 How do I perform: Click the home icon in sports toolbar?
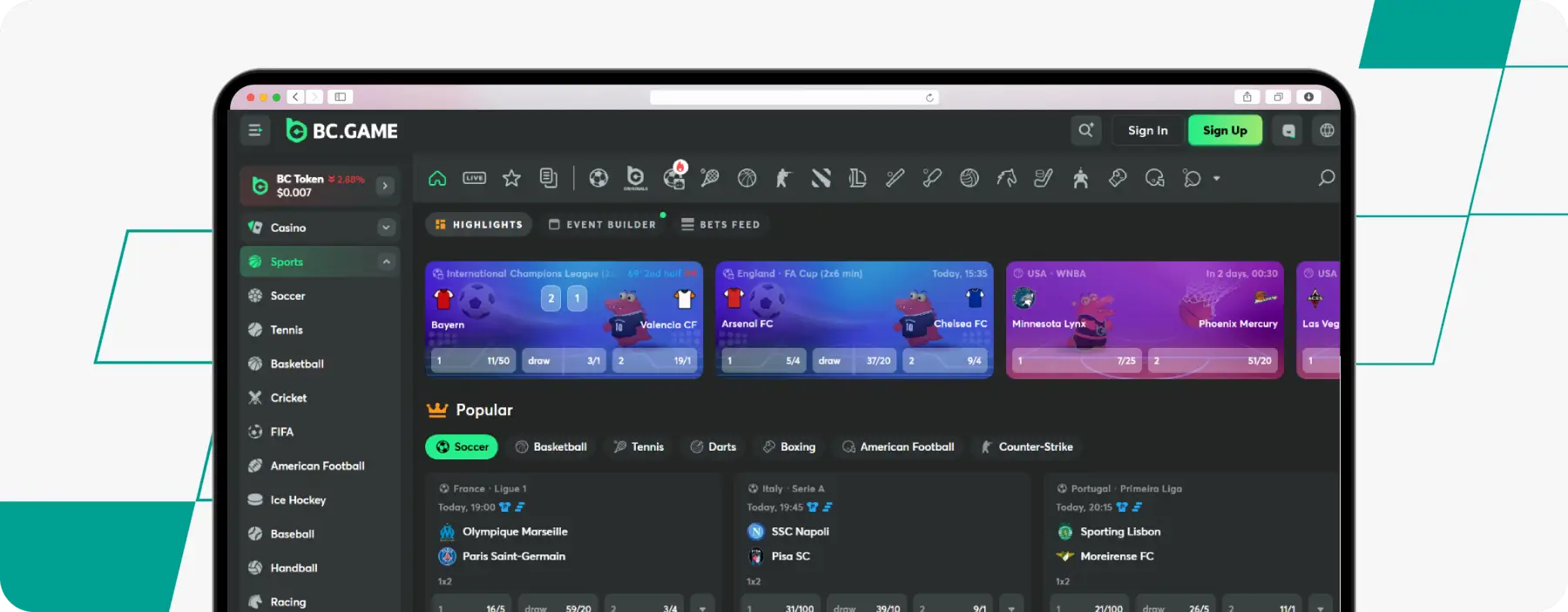[437, 178]
